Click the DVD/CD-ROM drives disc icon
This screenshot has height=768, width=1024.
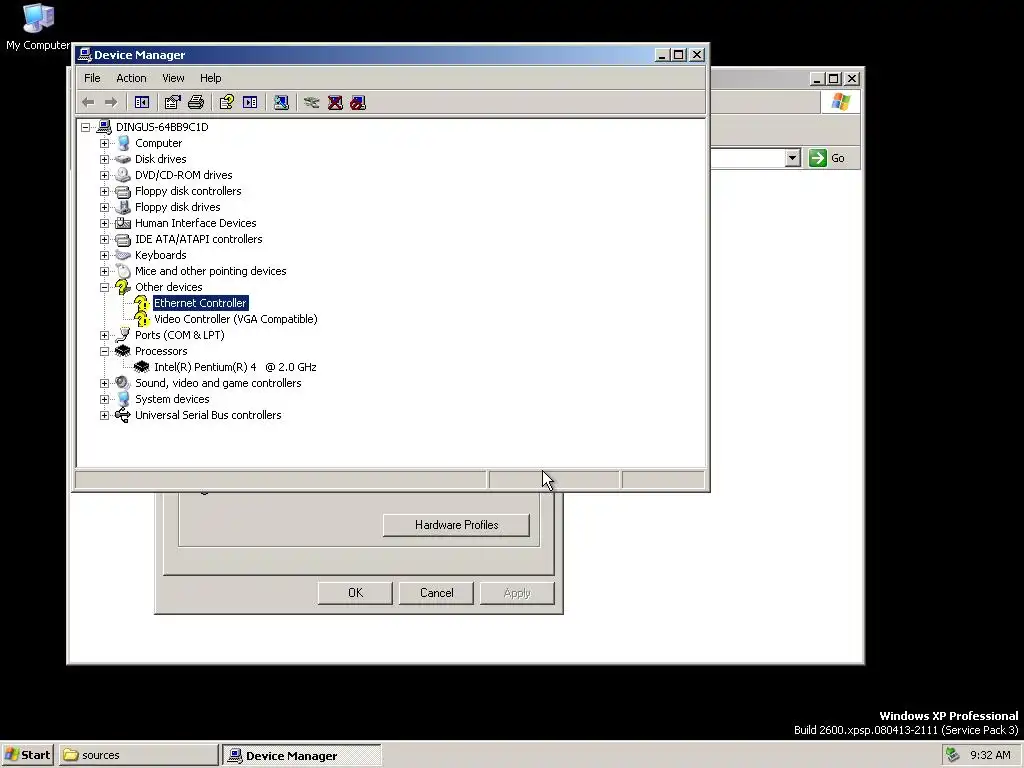coord(123,175)
